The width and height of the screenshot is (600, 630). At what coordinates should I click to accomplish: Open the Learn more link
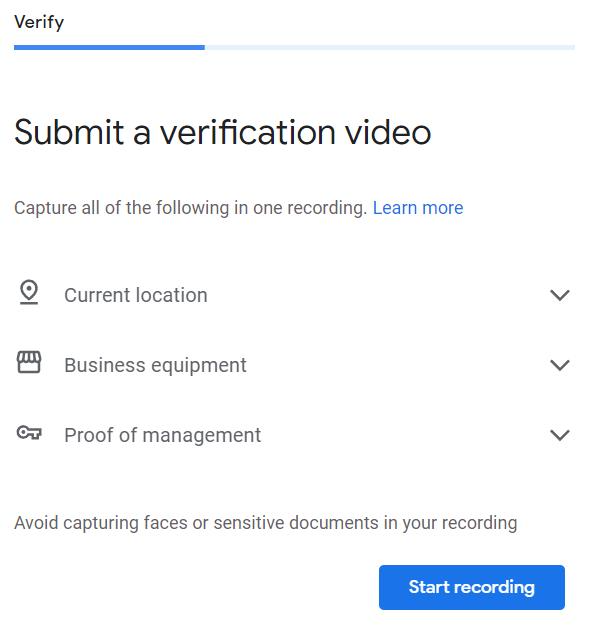pyautogui.click(x=418, y=208)
